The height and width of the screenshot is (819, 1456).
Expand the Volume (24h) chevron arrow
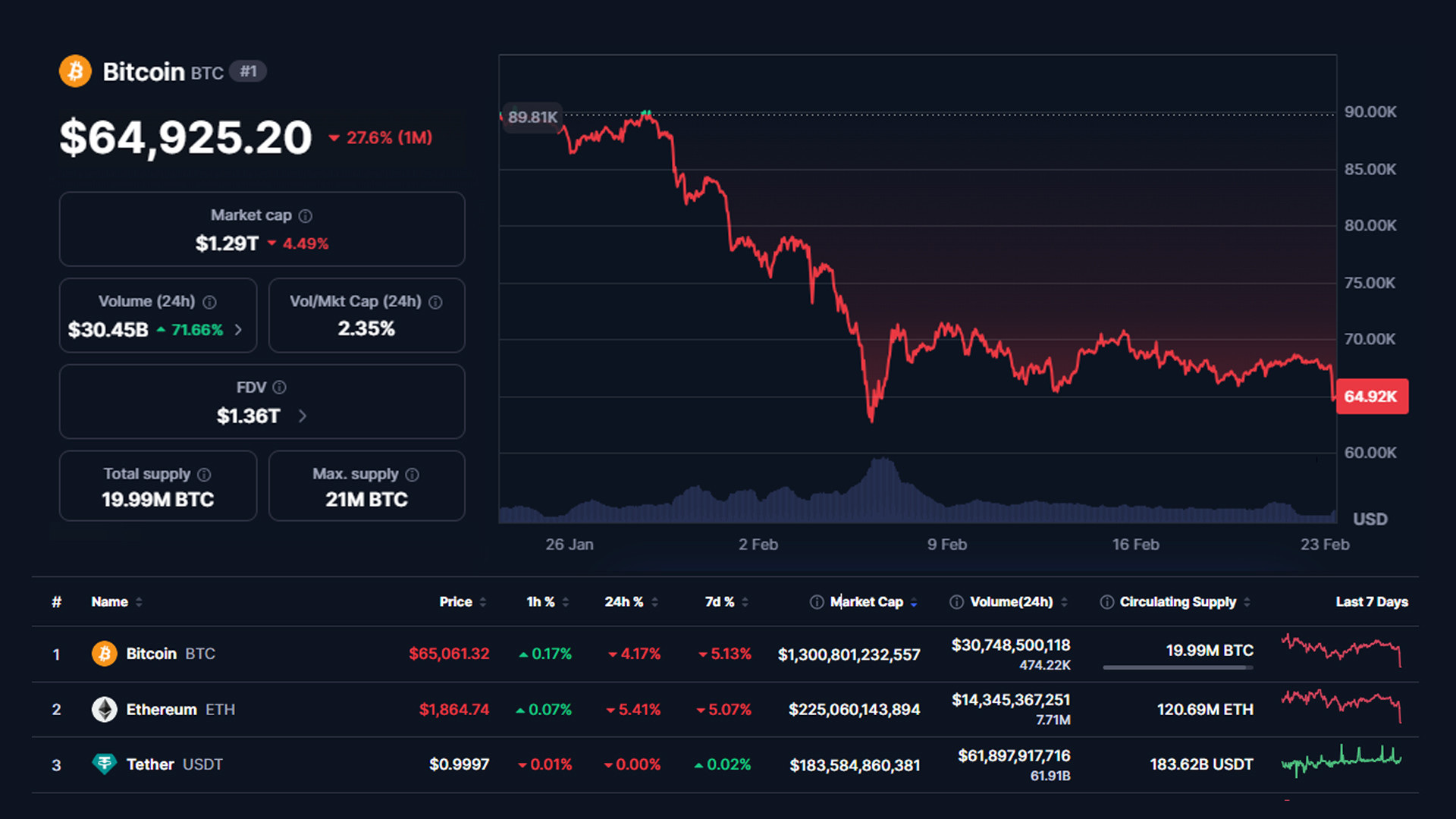pos(238,330)
